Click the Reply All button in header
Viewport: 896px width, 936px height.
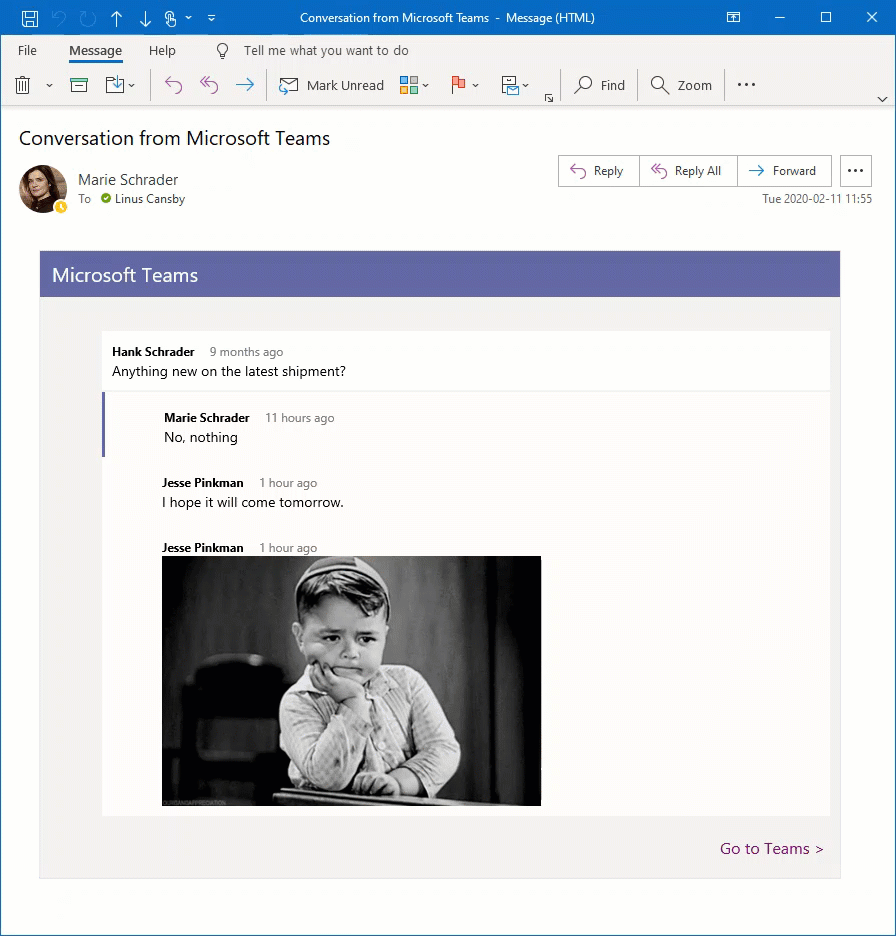[x=688, y=171]
